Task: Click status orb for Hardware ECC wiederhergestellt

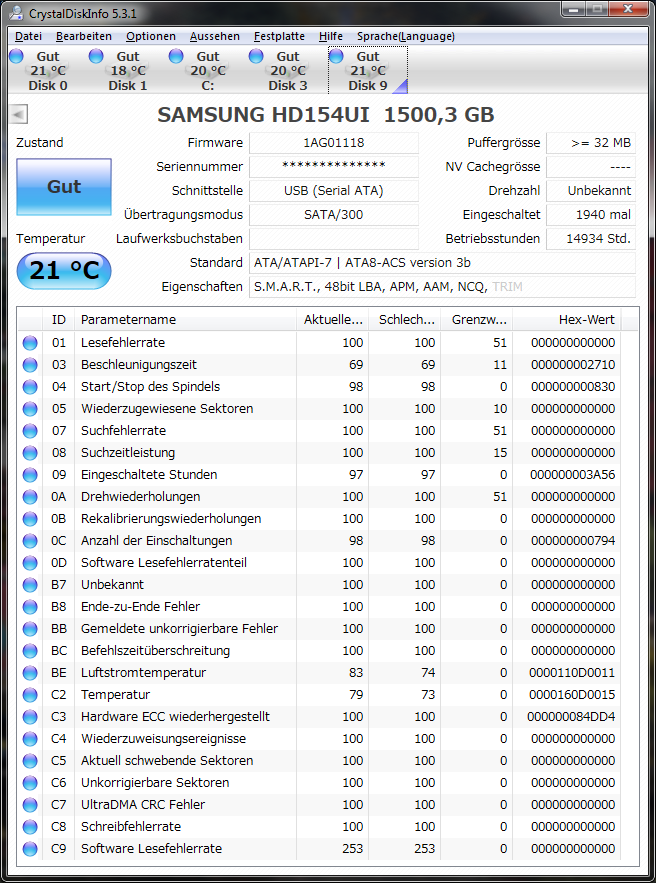Action: click(30, 716)
